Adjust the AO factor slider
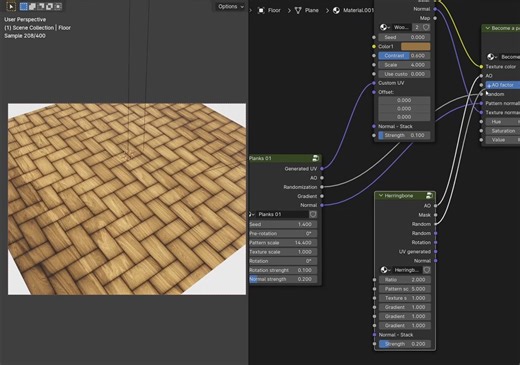This screenshot has height=365, width=520. point(503,85)
